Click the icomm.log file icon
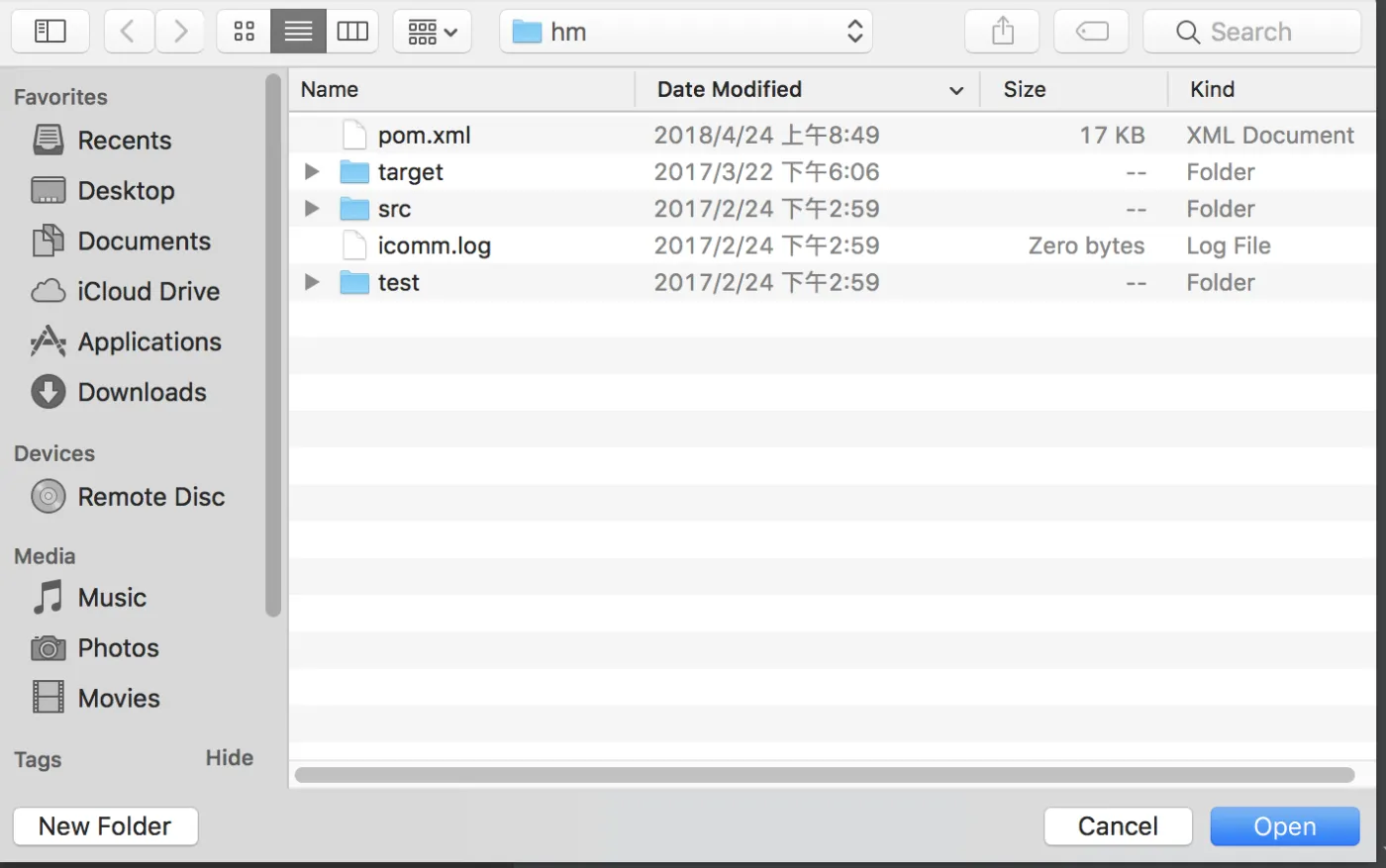 (354, 245)
